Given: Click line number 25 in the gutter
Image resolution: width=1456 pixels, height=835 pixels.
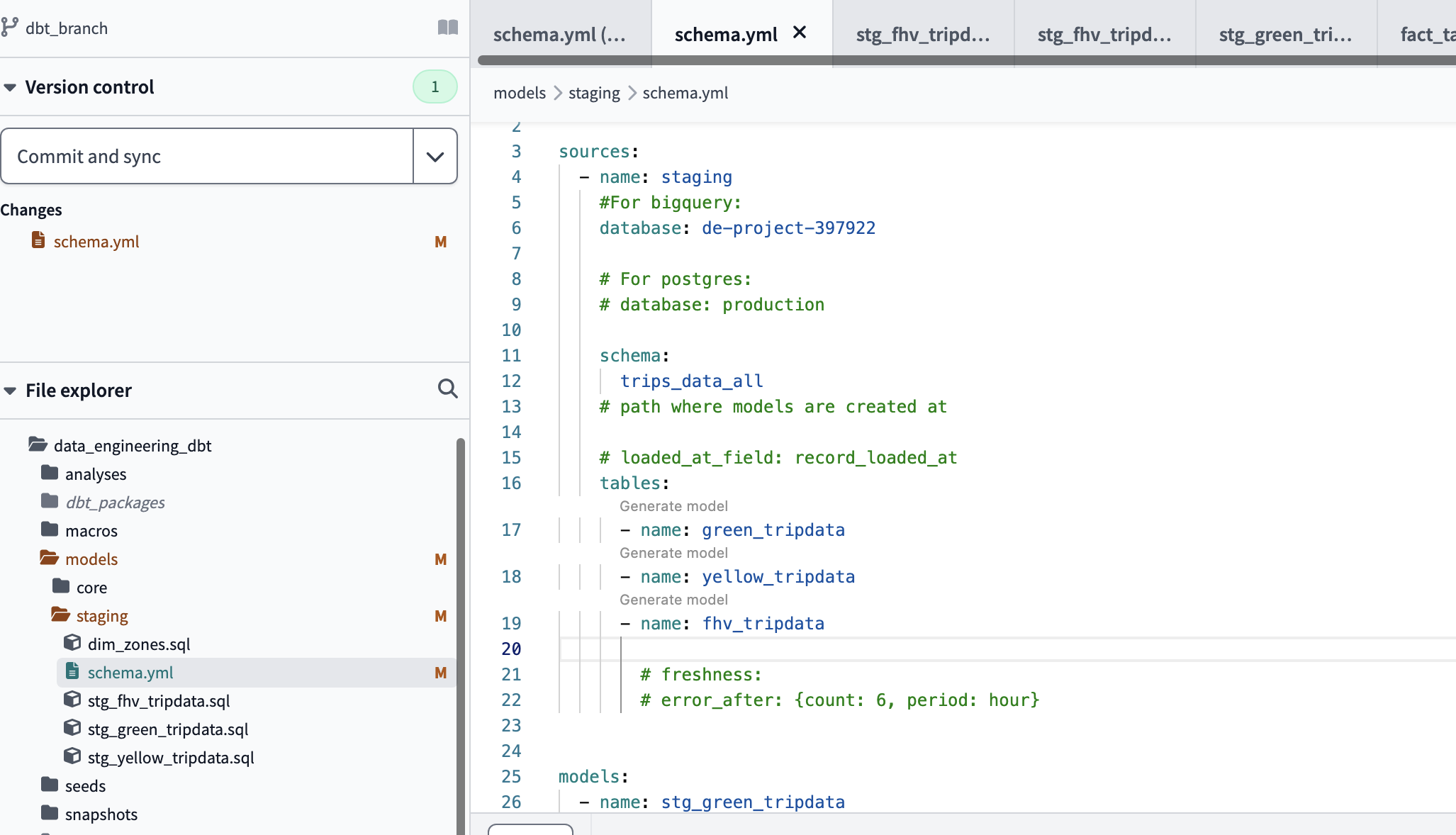Looking at the screenshot, I should coord(511,776).
